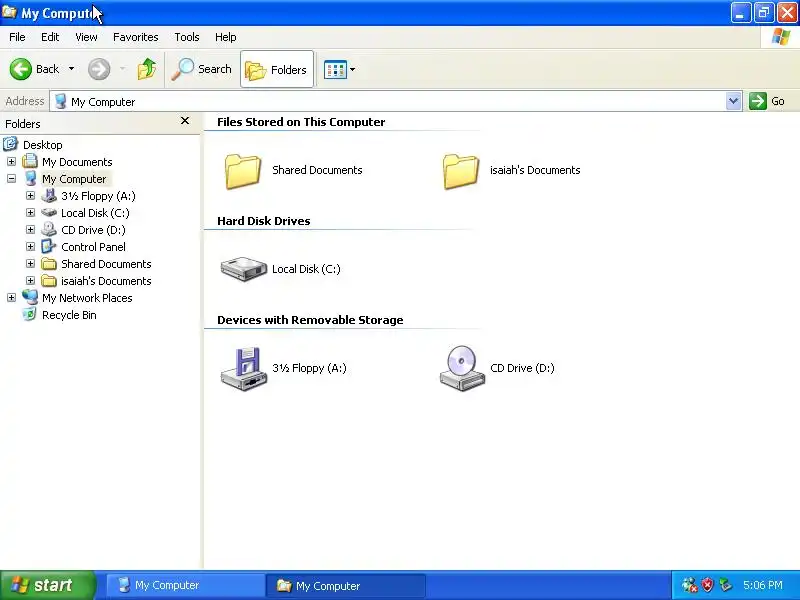Open the Back history dropdown arrow
The image size is (800, 600).
[x=71, y=69]
